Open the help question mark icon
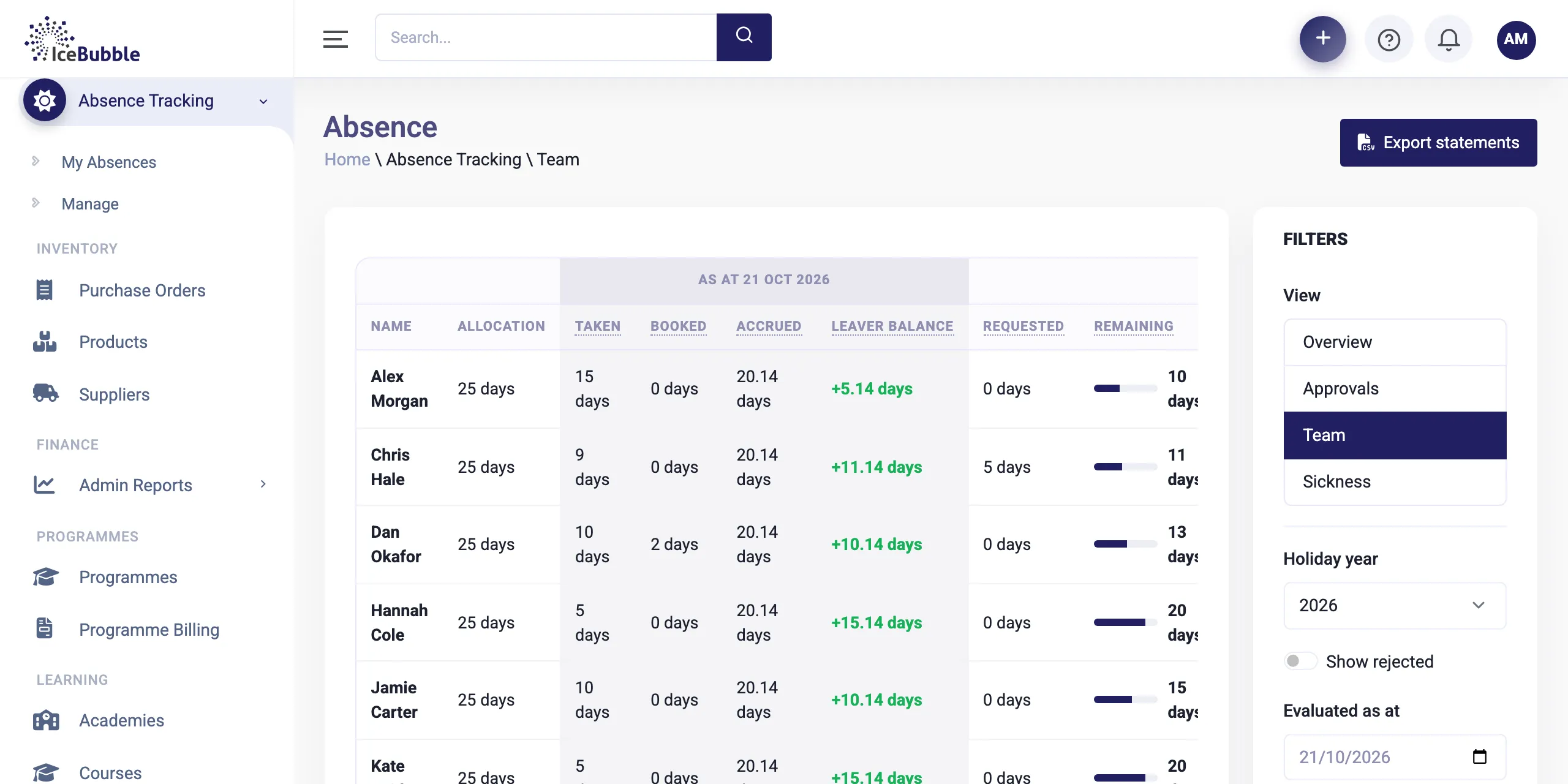This screenshot has width=1568, height=784. 1389,40
